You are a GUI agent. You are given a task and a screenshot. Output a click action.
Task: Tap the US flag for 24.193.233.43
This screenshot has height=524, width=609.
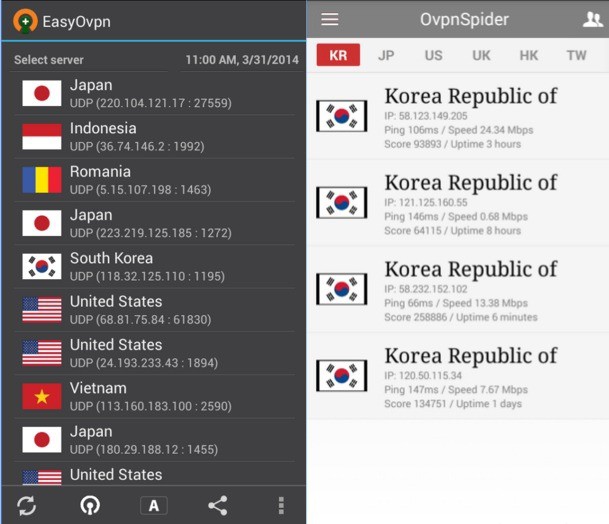[42, 353]
